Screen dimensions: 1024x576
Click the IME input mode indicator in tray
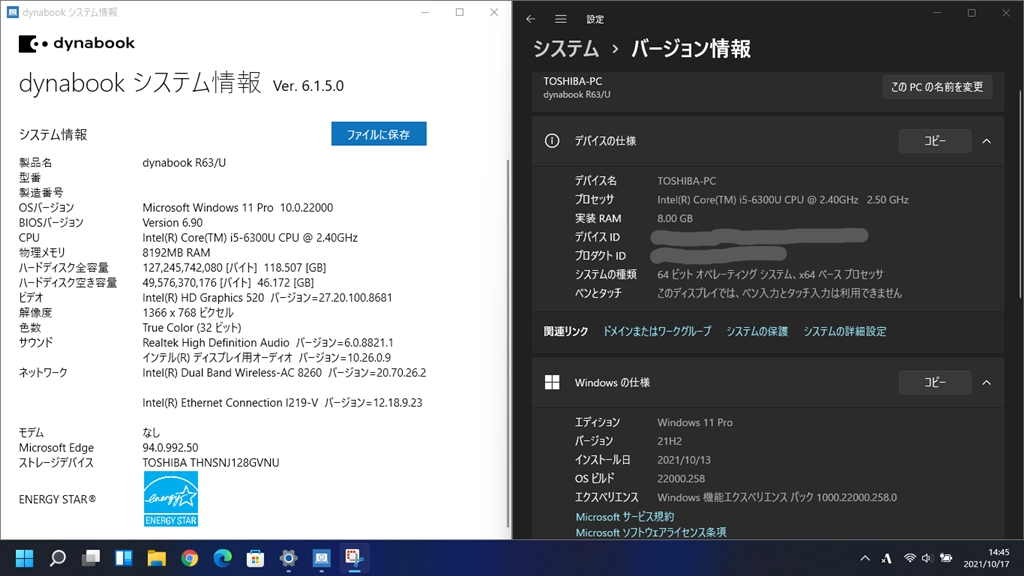tap(886, 558)
